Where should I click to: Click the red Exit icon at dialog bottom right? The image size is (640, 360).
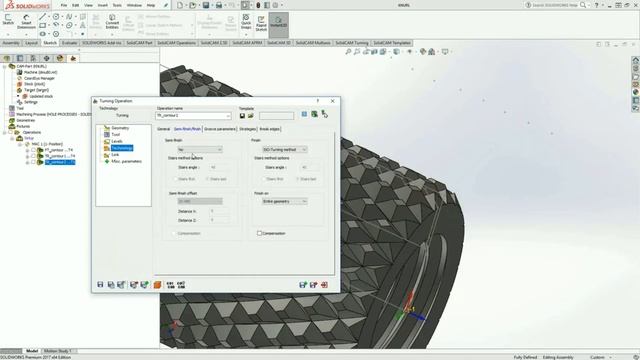(324, 284)
